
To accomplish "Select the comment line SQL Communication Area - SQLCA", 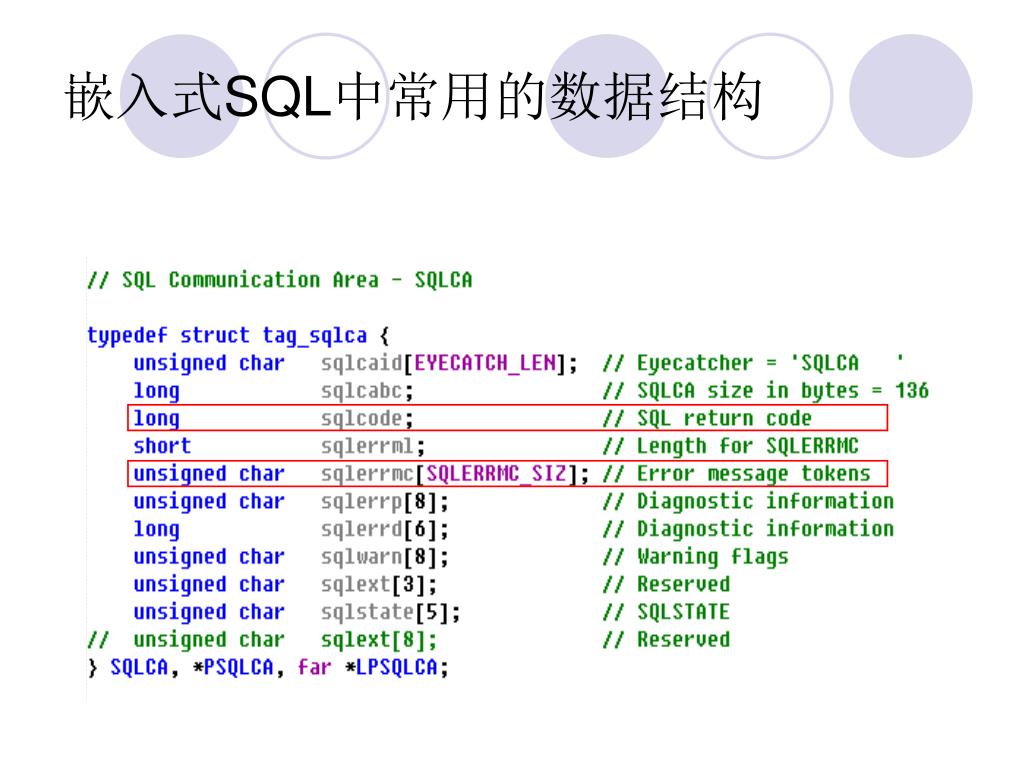I will (280, 280).
